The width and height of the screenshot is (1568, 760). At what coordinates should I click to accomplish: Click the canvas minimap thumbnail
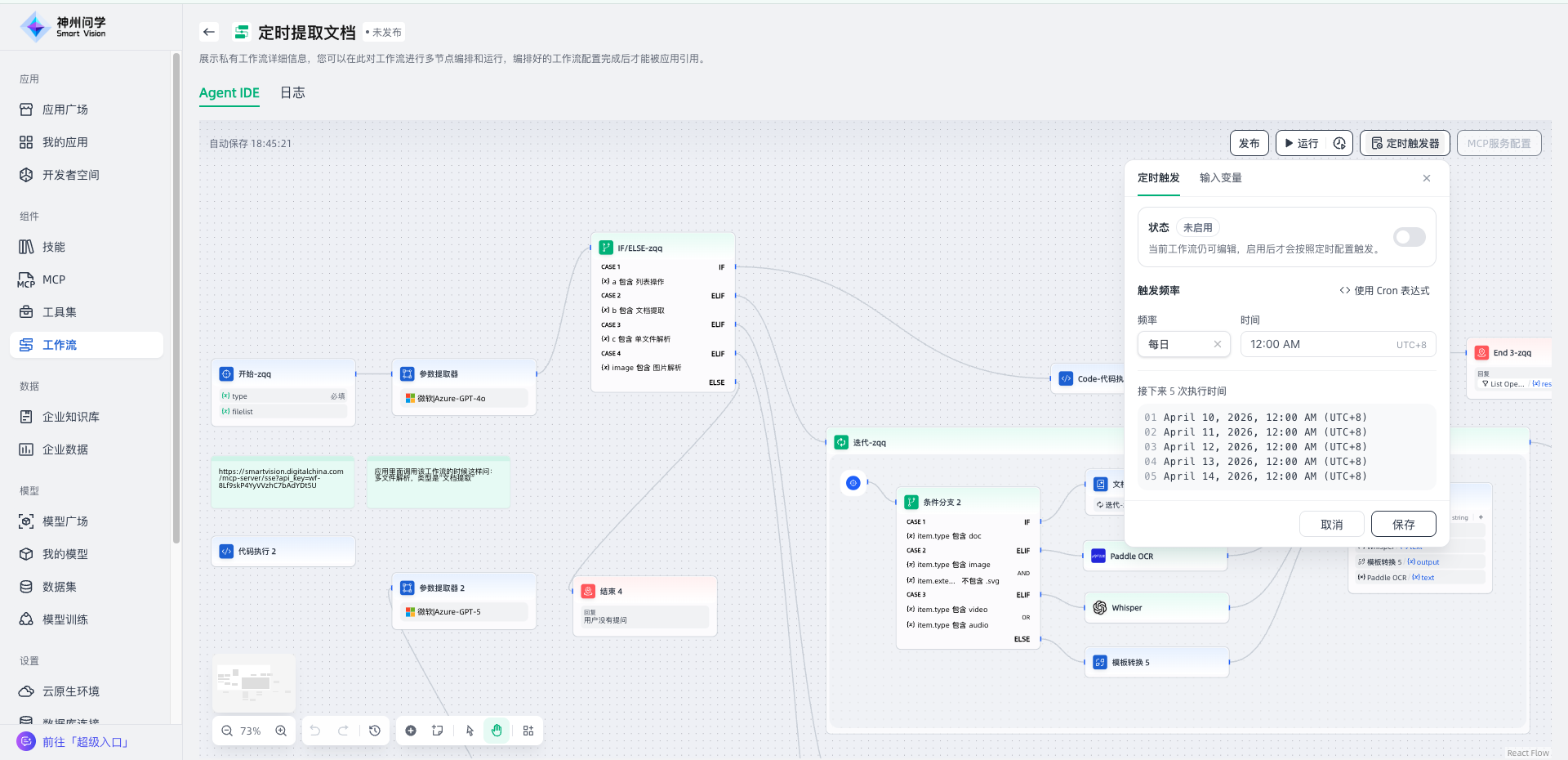point(254,682)
